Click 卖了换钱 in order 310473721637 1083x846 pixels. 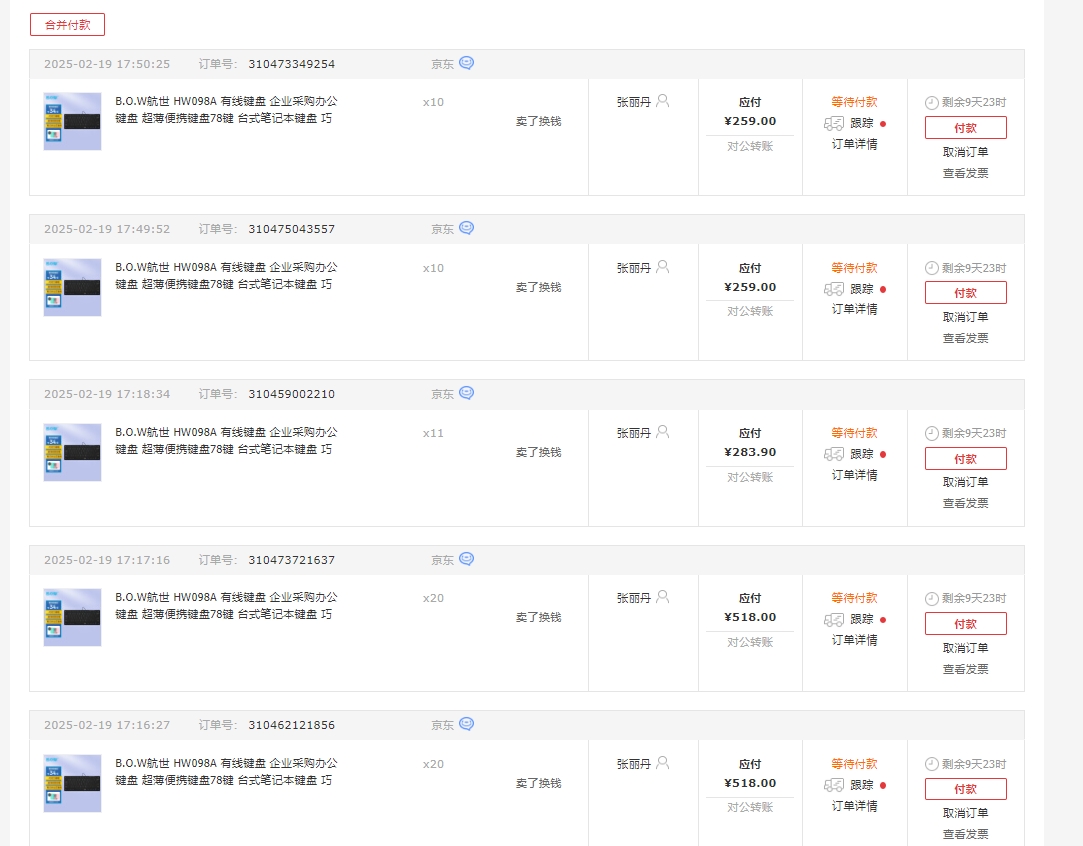click(x=539, y=617)
